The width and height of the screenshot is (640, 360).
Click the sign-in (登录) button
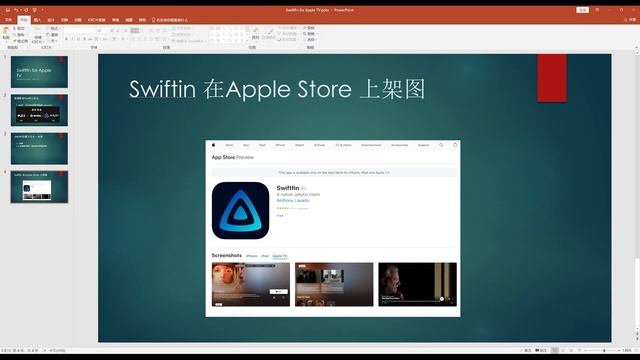pyautogui.click(x=582, y=10)
